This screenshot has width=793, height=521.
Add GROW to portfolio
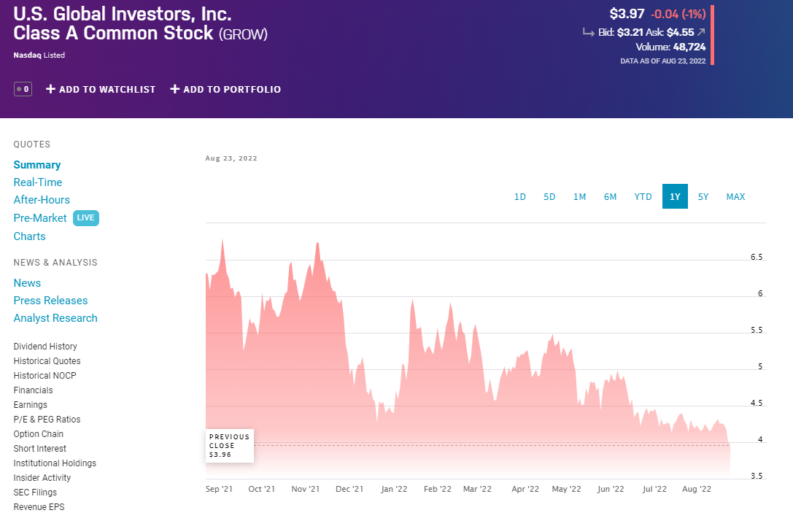coord(226,89)
